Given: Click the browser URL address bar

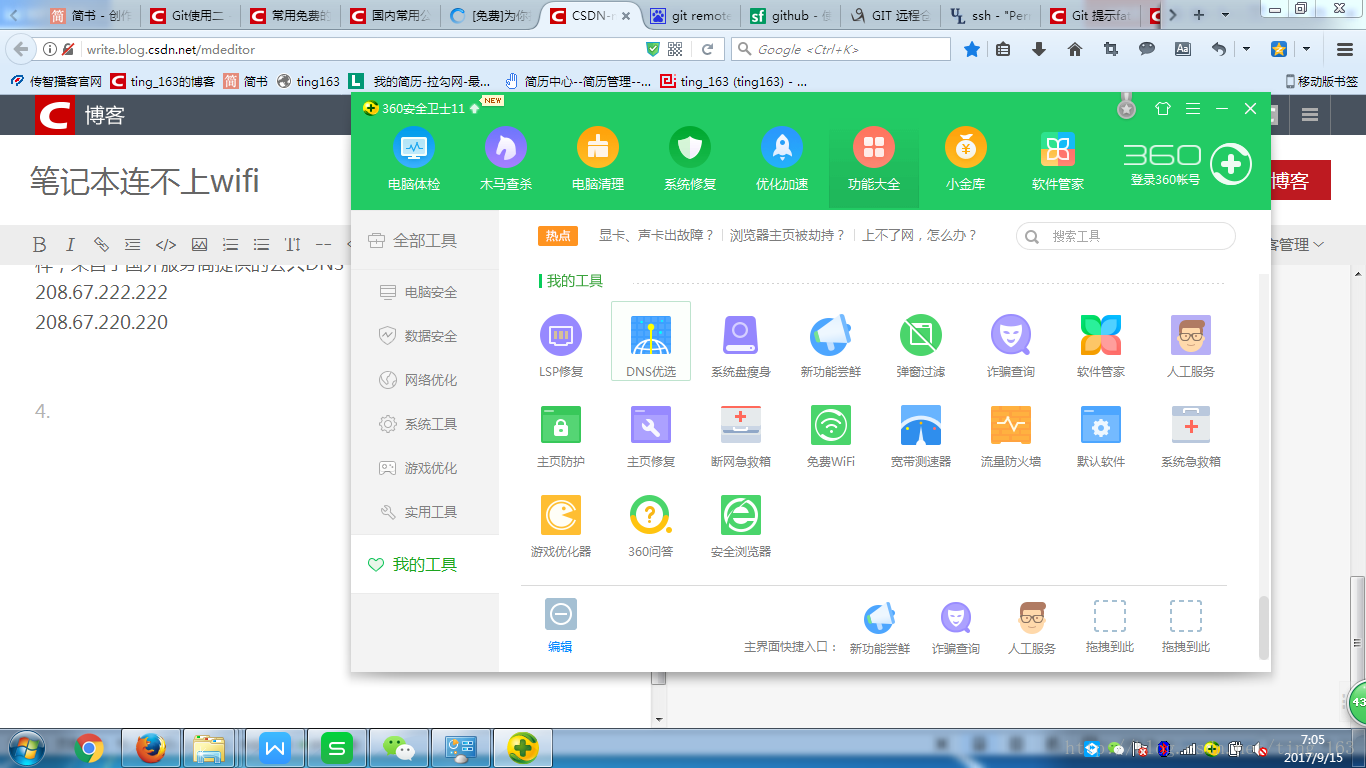Looking at the screenshot, I should [x=360, y=49].
